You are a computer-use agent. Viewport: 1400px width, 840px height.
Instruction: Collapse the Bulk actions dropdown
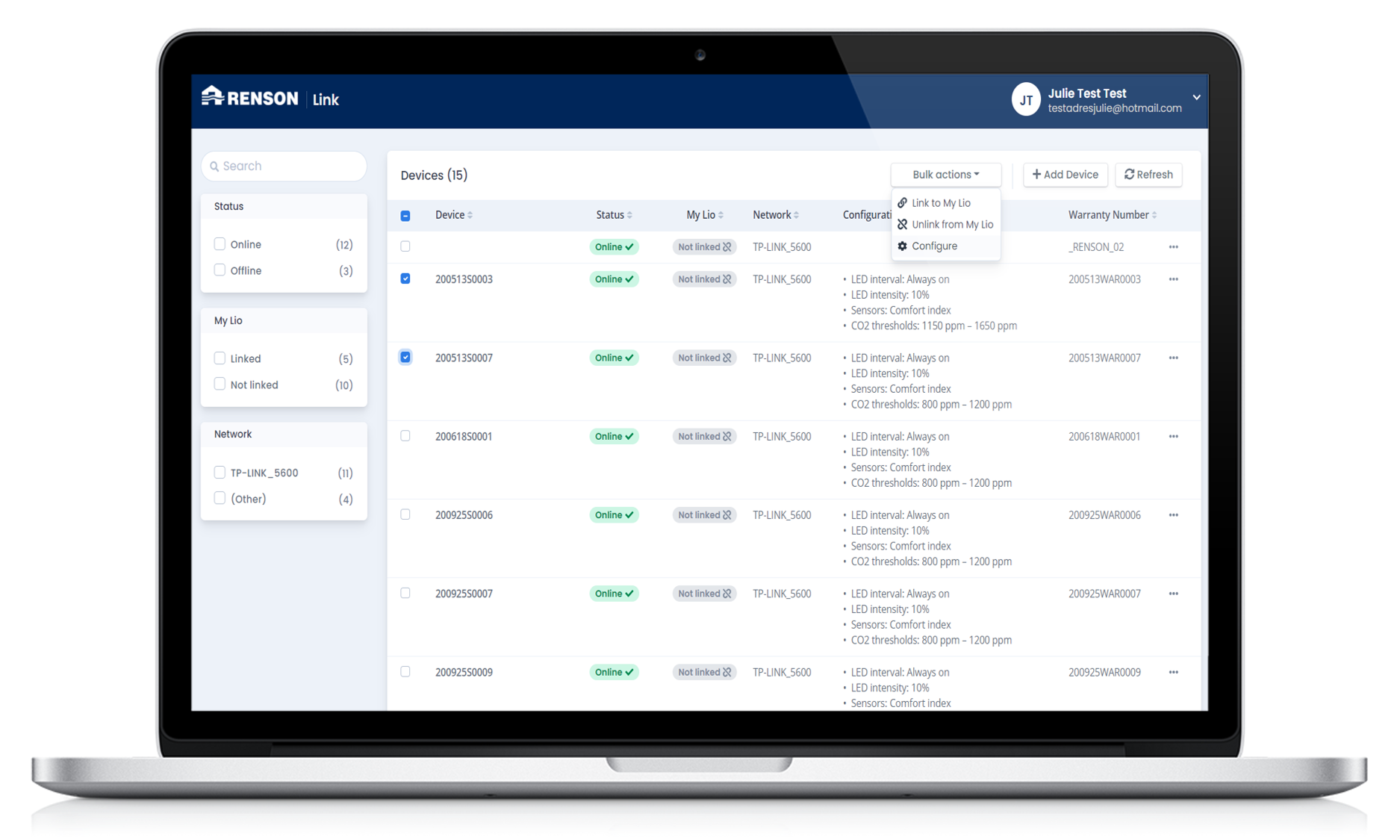[945, 175]
